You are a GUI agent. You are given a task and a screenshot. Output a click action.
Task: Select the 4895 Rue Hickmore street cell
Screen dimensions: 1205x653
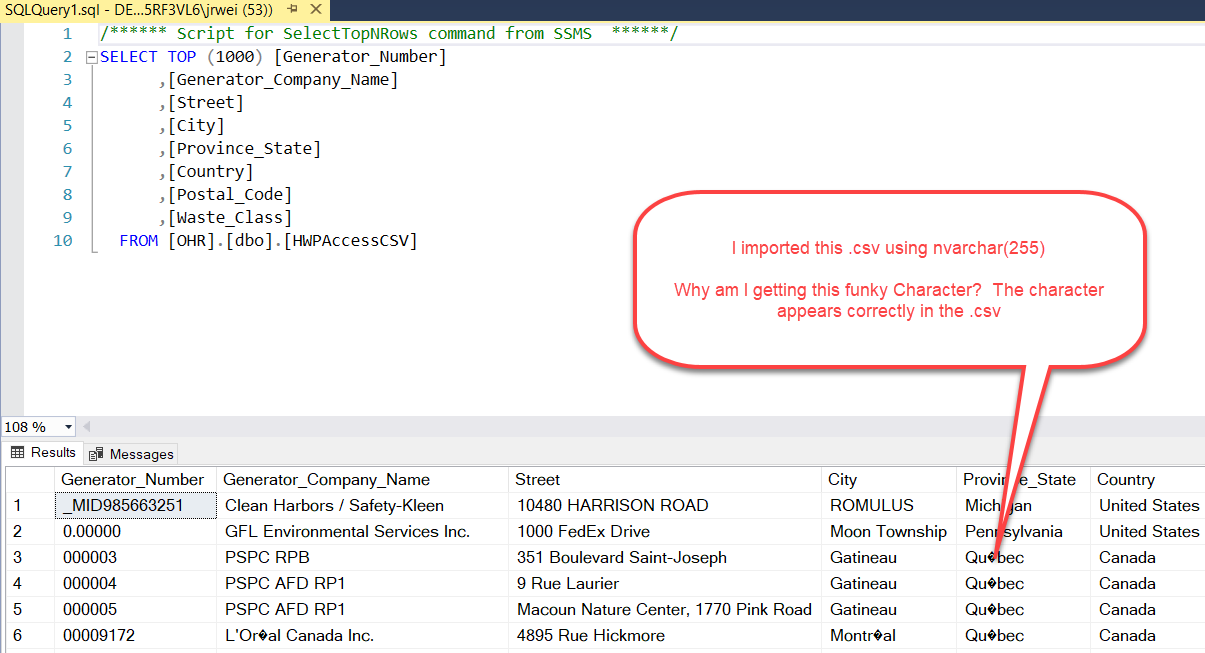click(590, 636)
